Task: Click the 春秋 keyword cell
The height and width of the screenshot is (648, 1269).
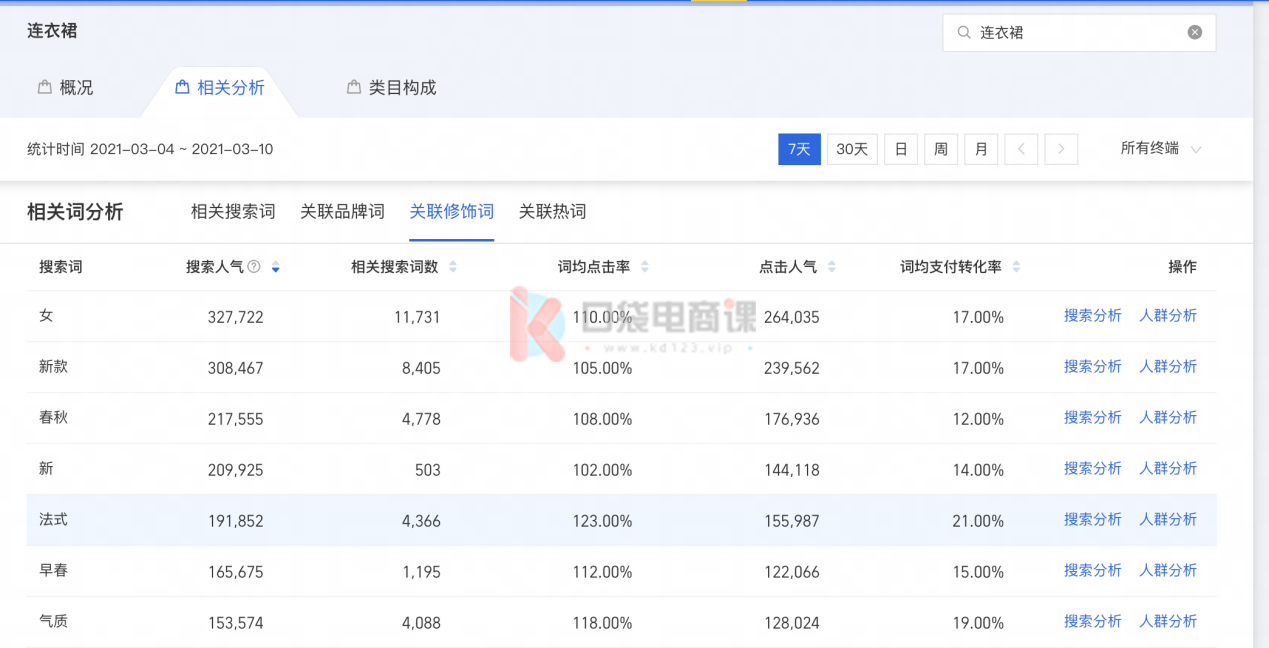Action: 54,418
